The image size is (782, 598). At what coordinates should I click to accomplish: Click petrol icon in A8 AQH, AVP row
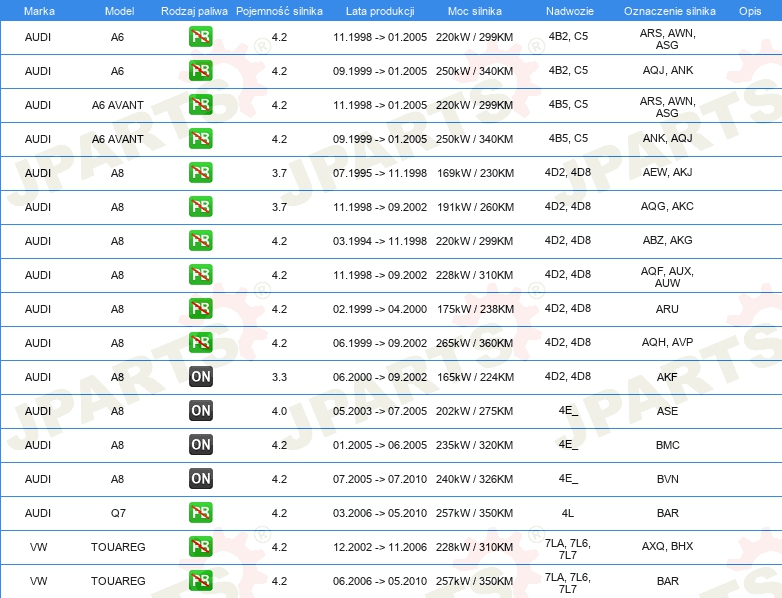point(200,342)
